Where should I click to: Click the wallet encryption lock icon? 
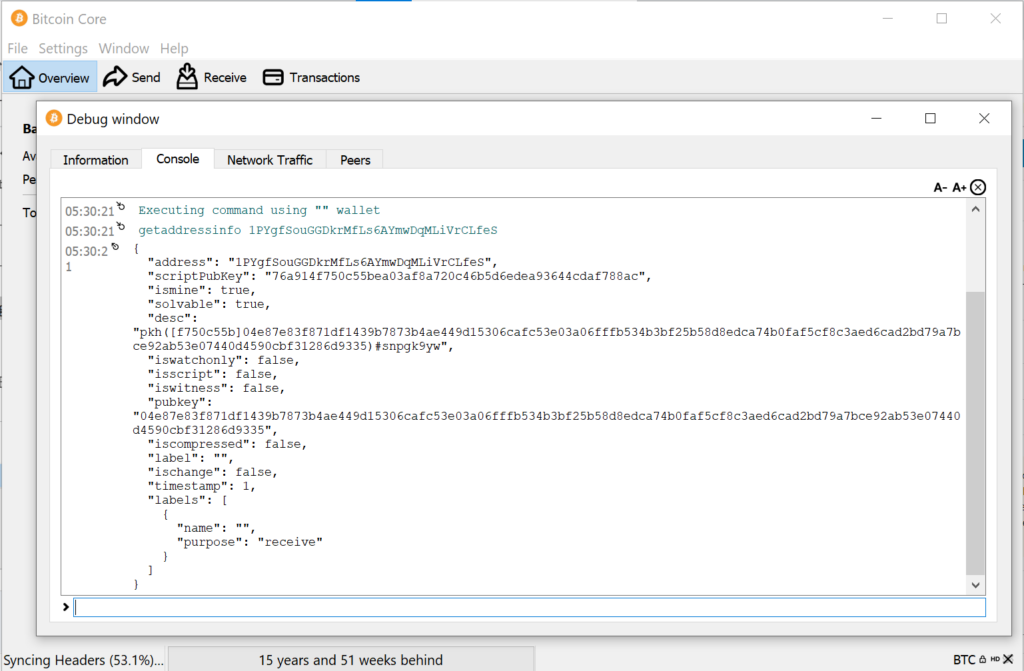(x=984, y=660)
